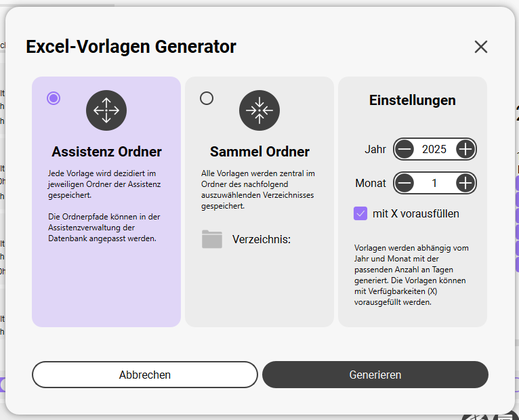Screen dimensions: 519x420
Task: Increase the Monat value with plus
Action: (465, 183)
